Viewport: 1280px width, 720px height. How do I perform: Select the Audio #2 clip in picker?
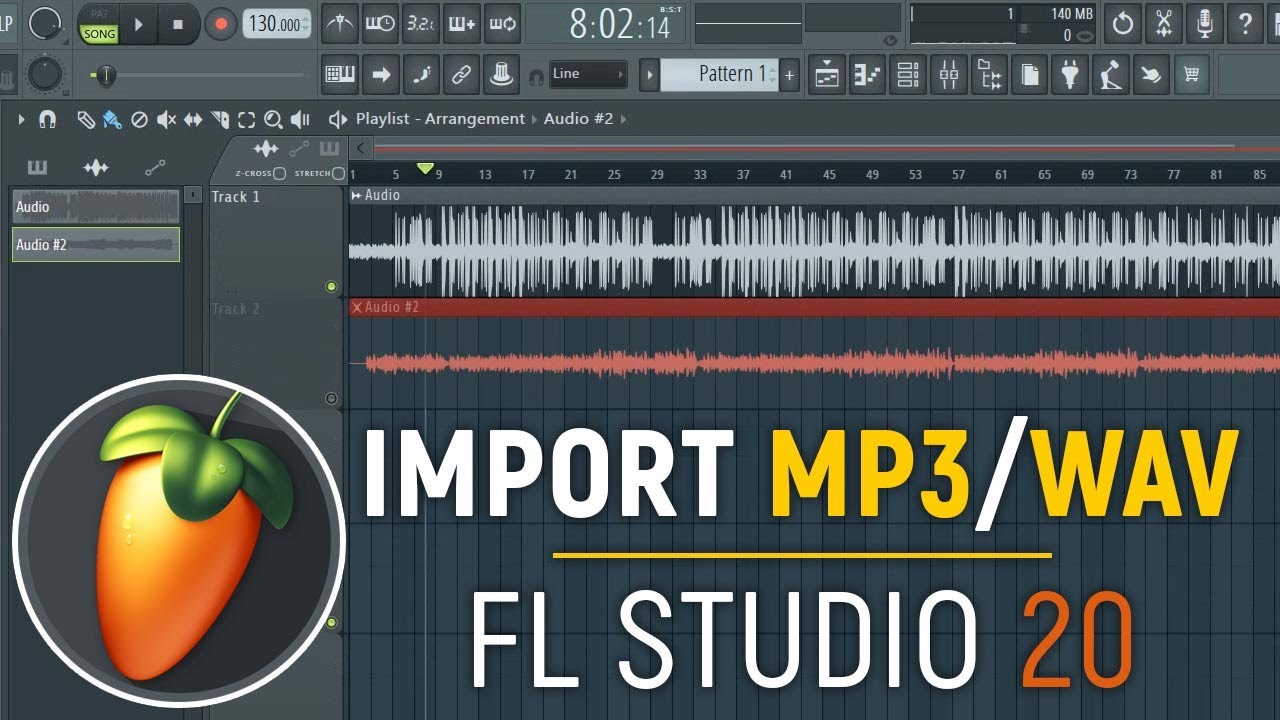pyautogui.click(x=96, y=245)
